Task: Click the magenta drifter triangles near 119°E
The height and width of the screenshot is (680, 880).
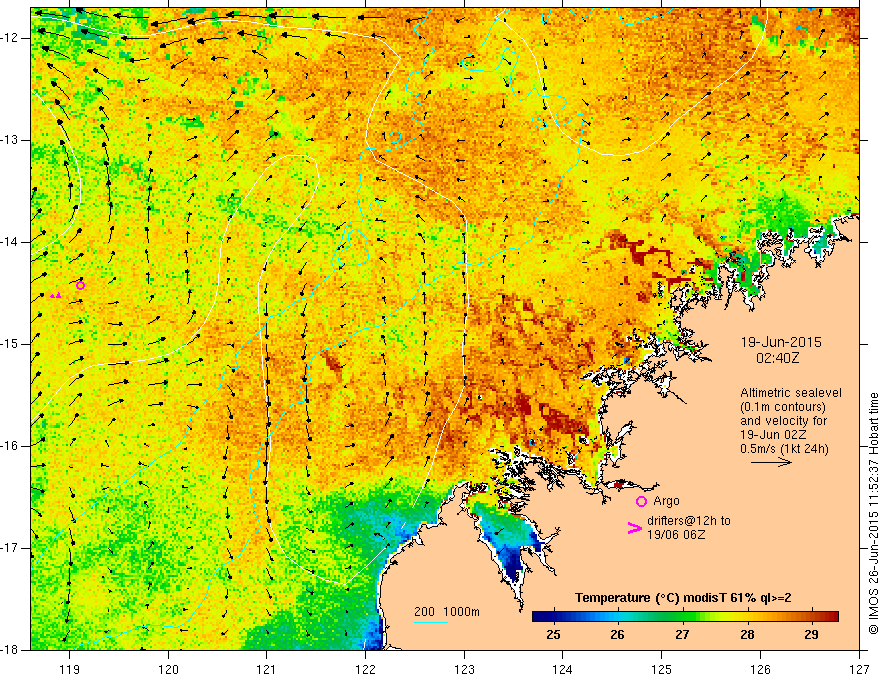Action: (56, 295)
